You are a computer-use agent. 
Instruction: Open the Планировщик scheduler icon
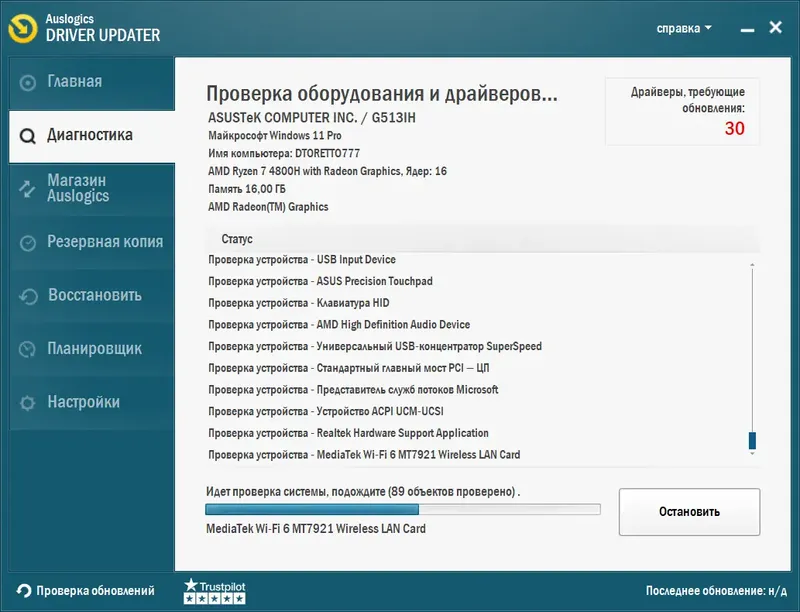pos(30,348)
